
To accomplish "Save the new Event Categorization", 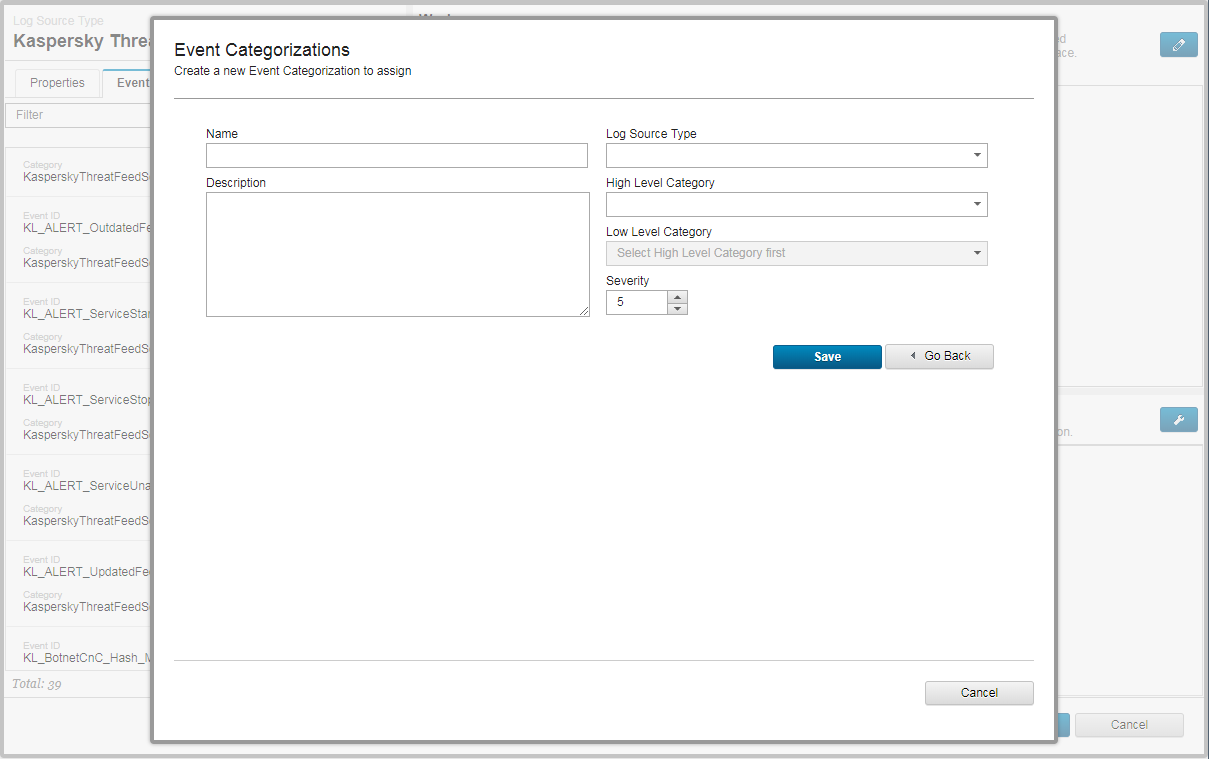I will tap(827, 356).
